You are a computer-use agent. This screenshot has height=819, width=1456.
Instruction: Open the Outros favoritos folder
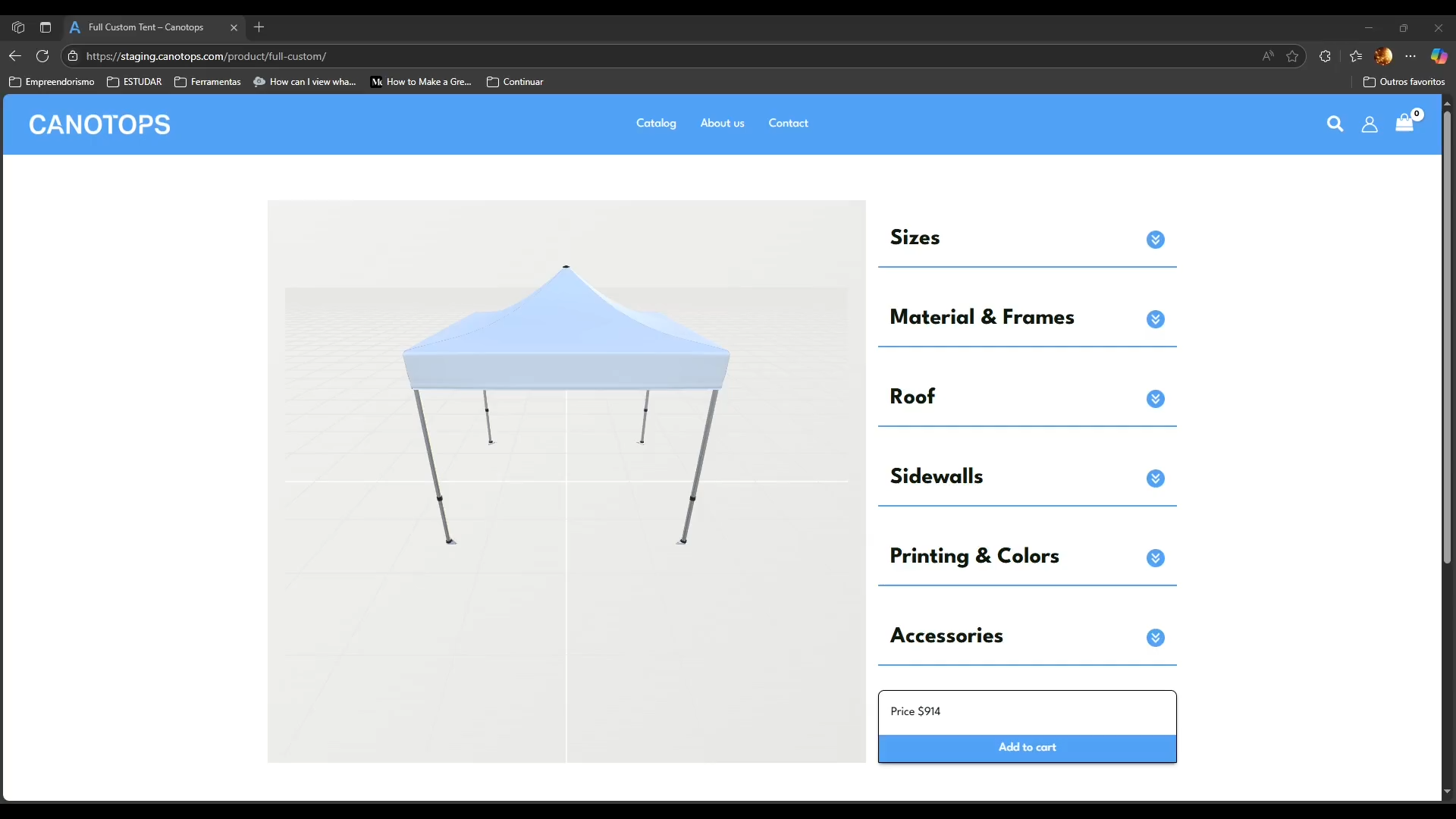coord(1404,82)
